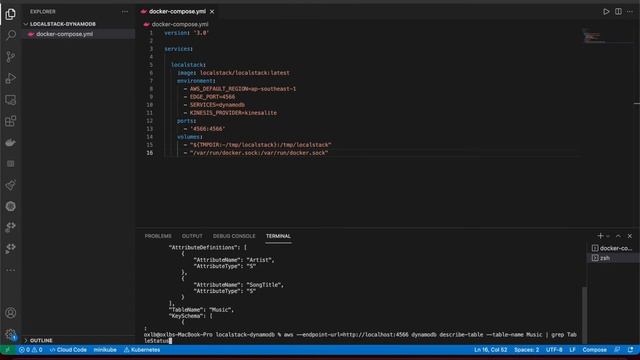Viewport: 640px width, 360px height.
Task: Select zsh terminal instance
Action: click(612, 258)
